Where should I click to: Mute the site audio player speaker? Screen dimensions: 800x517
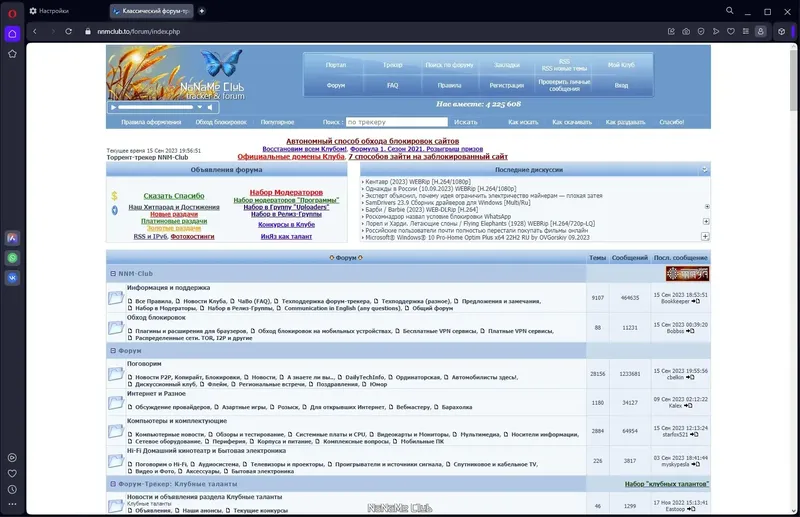[x=210, y=107]
